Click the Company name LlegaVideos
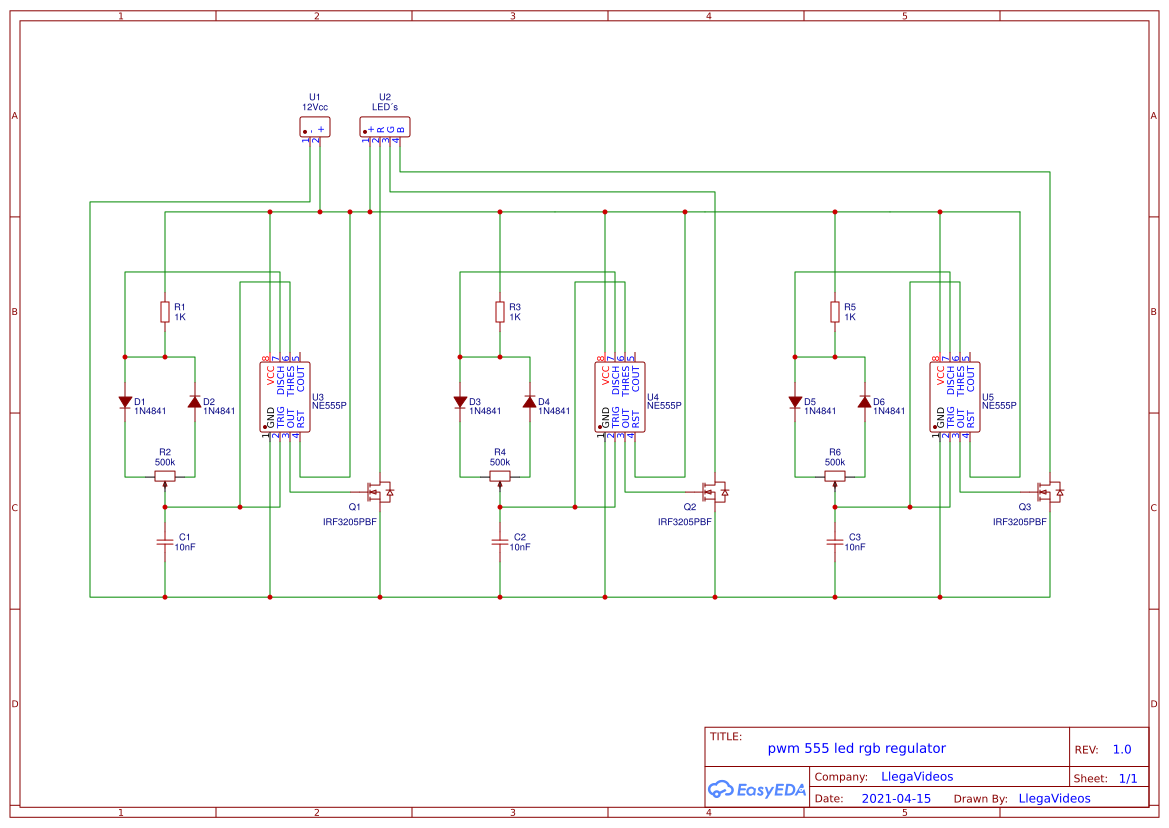Image resolution: width=1169 pixels, height=828 pixels. [915, 776]
